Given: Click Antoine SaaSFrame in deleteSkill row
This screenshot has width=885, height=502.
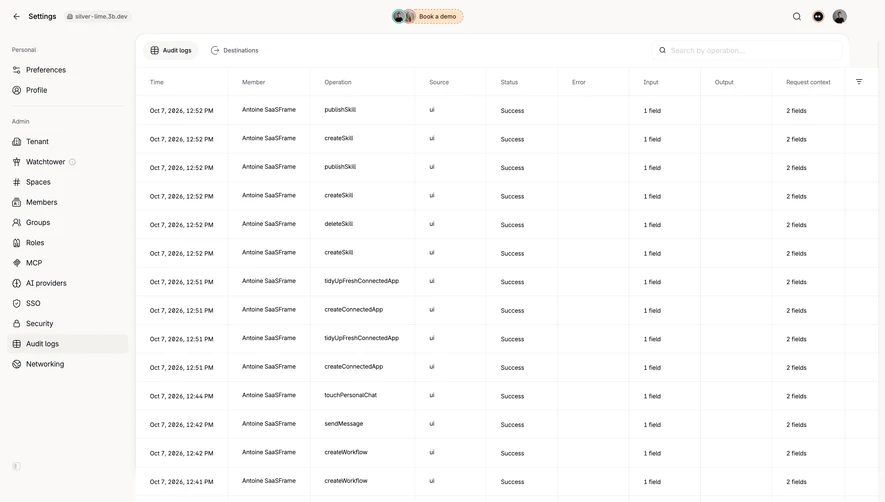Looking at the screenshot, I should (269, 224).
